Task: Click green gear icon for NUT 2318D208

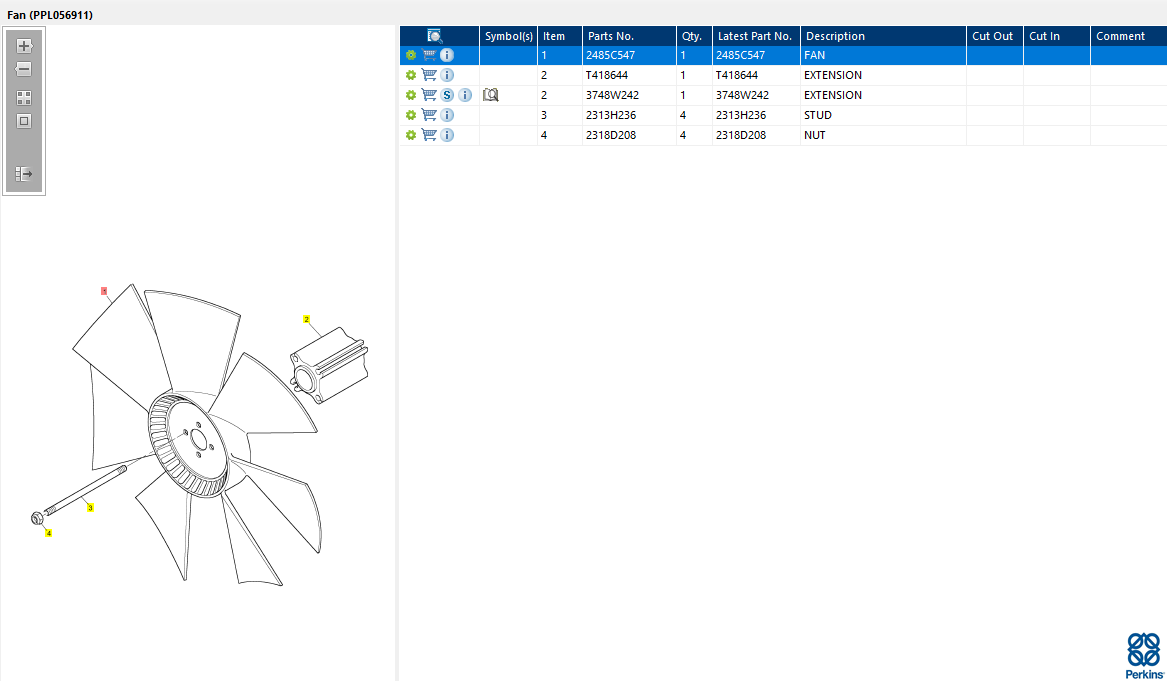Action: pyautogui.click(x=411, y=135)
